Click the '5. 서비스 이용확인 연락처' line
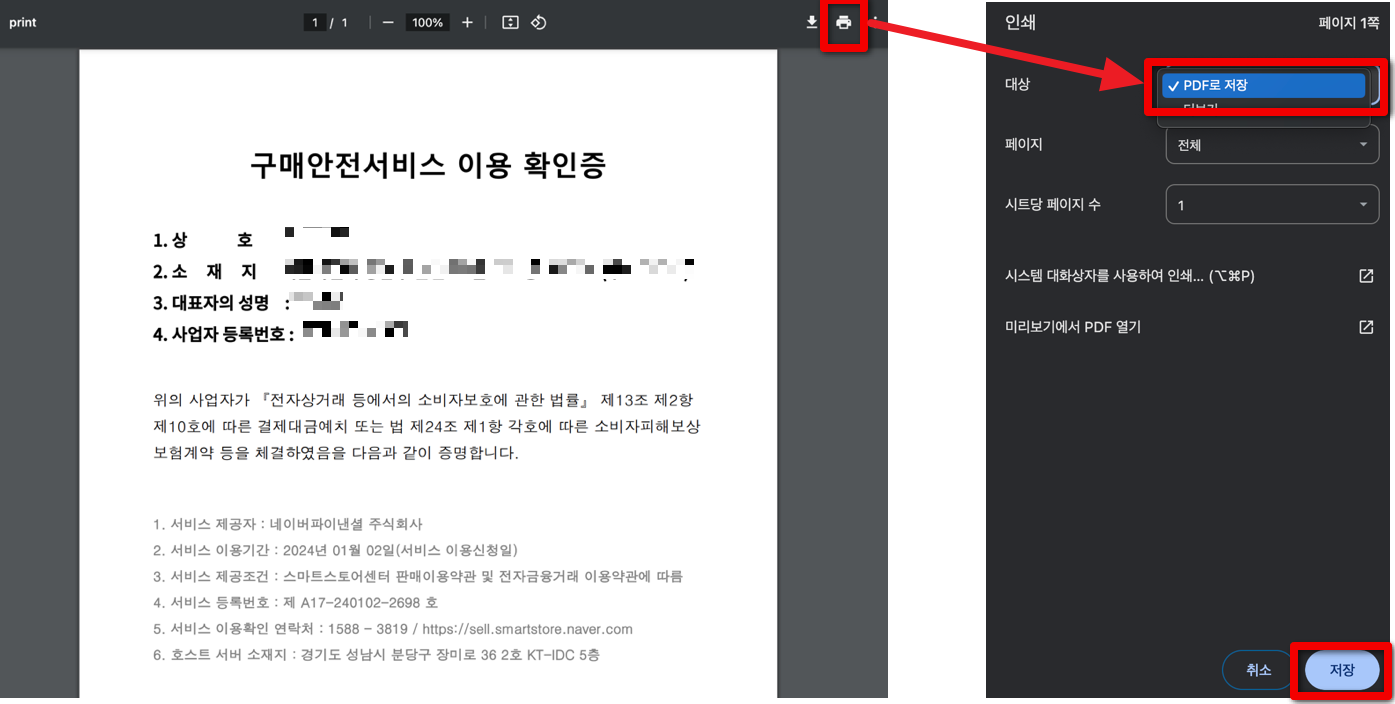 pos(393,629)
